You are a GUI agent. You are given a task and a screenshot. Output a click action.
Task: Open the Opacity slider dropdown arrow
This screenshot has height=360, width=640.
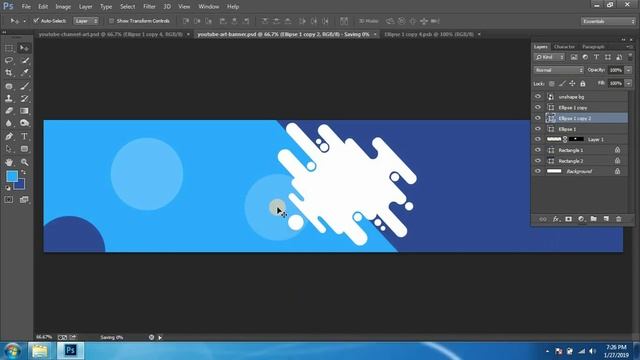(x=629, y=70)
